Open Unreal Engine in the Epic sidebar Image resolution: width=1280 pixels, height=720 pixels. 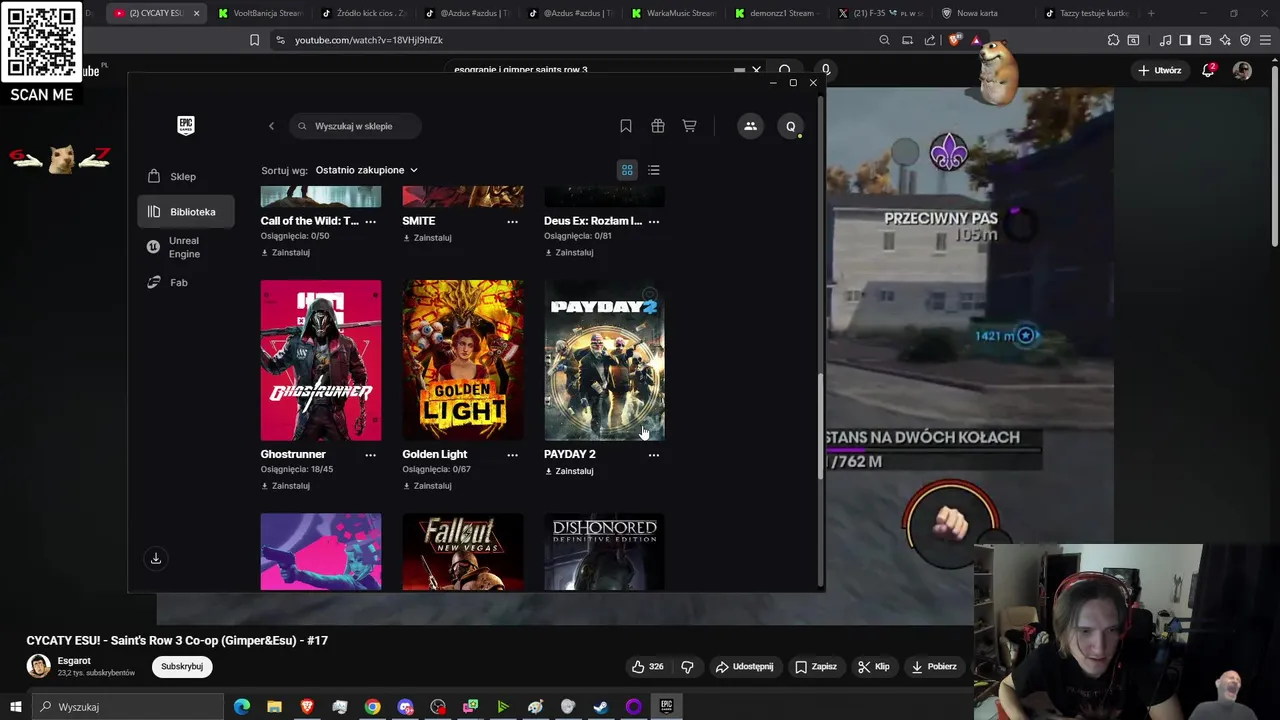tap(182, 247)
